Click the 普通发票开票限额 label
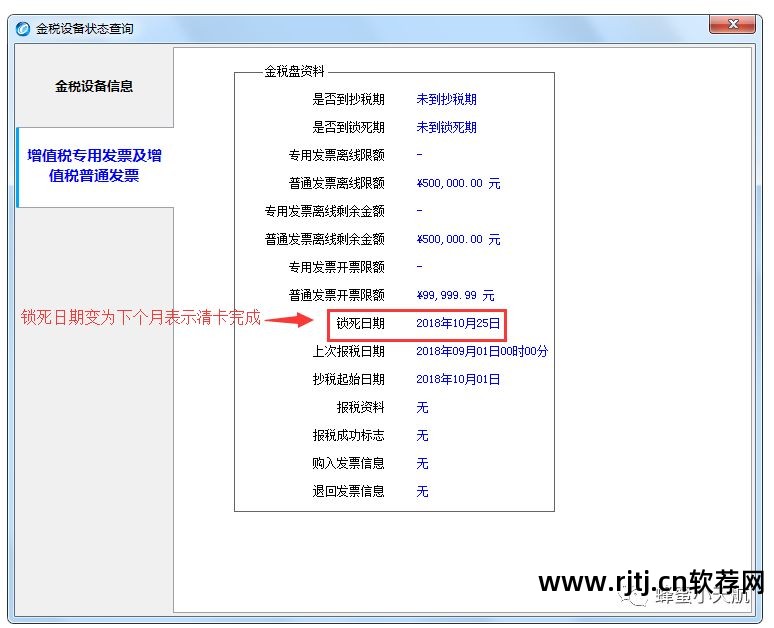774x628 pixels. 336,295
